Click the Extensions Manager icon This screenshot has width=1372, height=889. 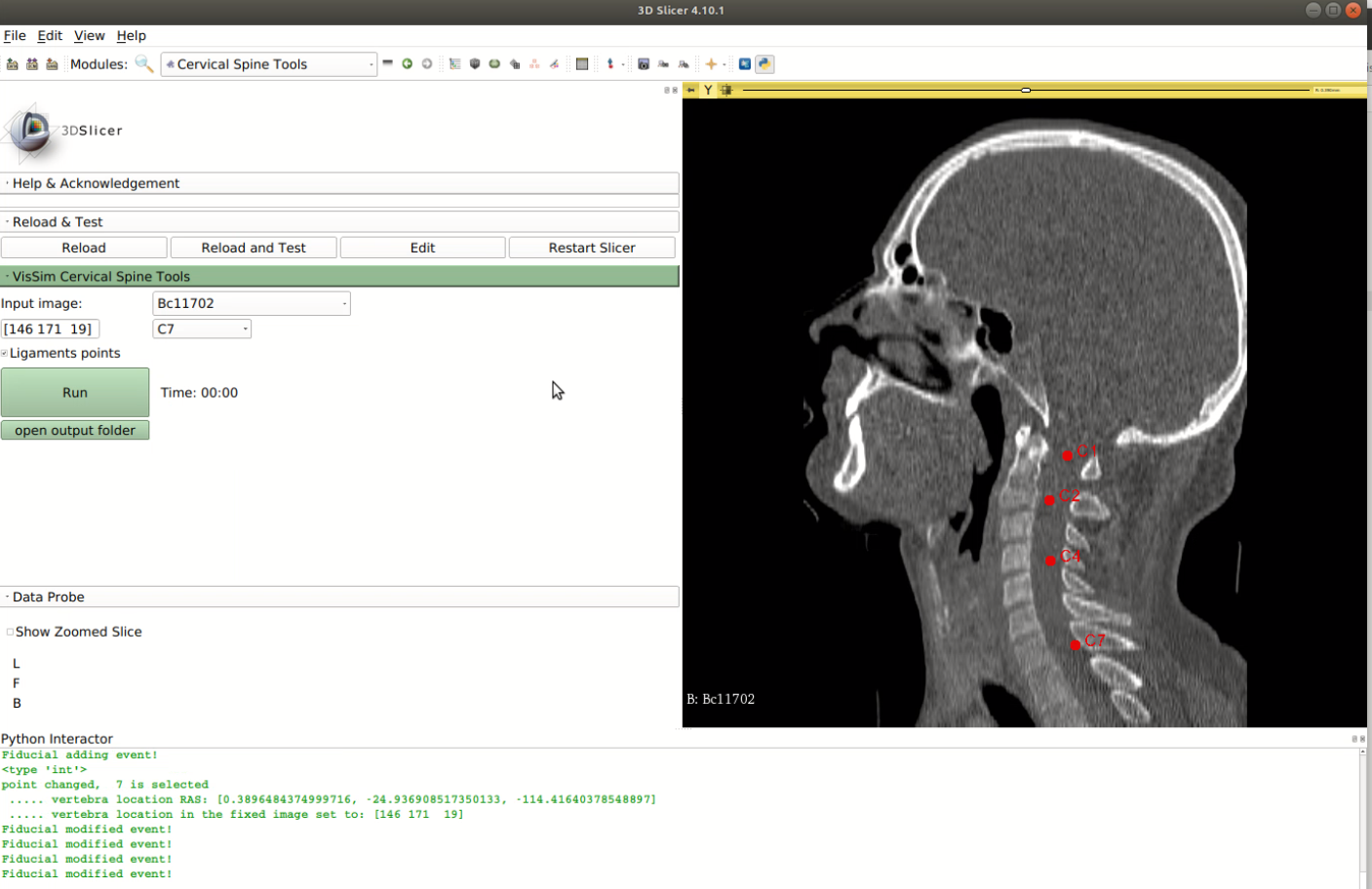pos(744,64)
